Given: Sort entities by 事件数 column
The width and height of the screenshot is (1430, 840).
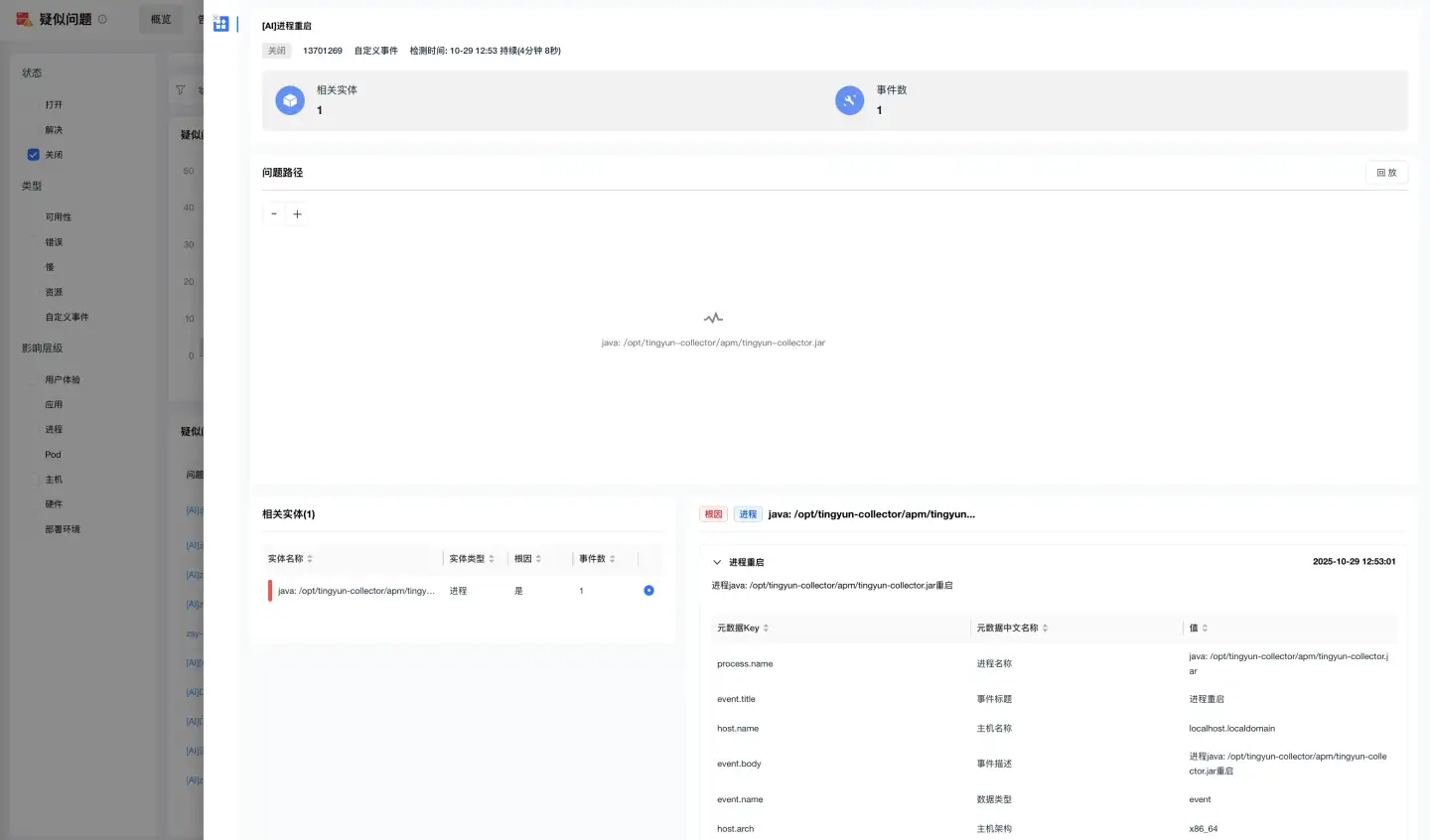Looking at the screenshot, I should pyautogui.click(x=612, y=559).
